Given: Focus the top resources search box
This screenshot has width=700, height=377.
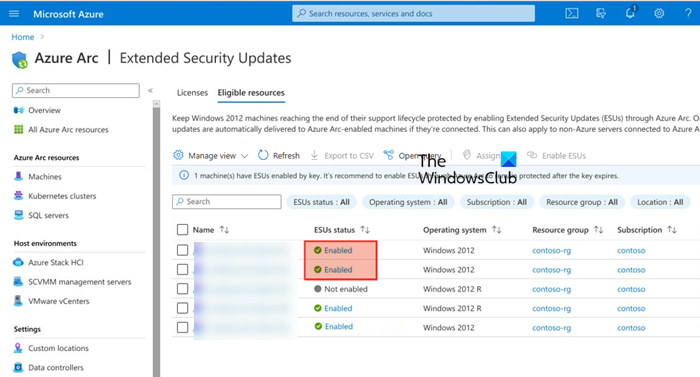Looking at the screenshot, I should point(413,13).
